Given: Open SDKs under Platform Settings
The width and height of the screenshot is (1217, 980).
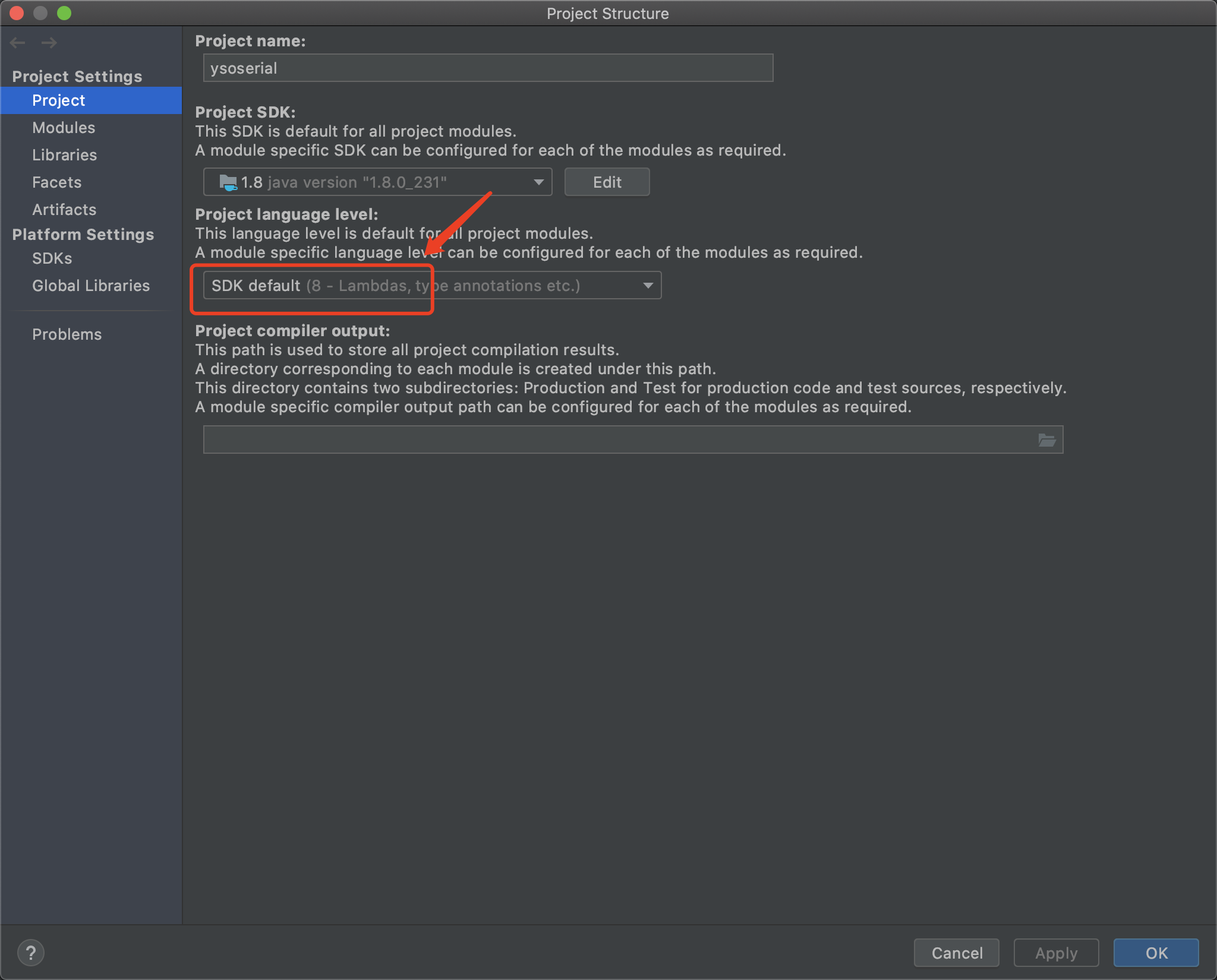Looking at the screenshot, I should 52,258.
